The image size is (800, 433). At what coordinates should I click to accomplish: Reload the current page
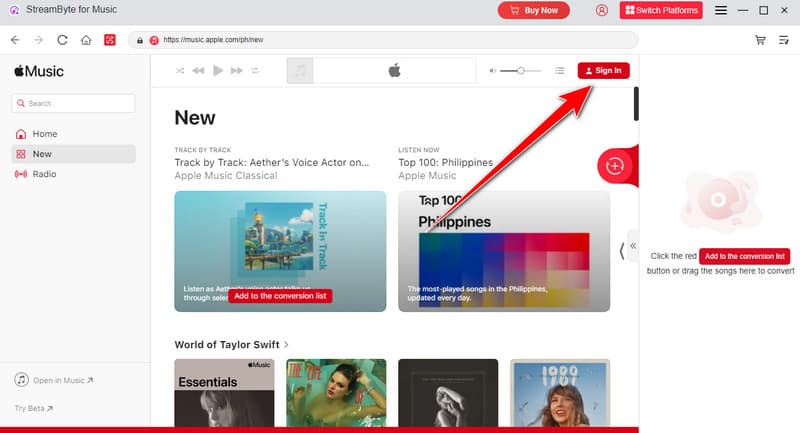point(62,40)
